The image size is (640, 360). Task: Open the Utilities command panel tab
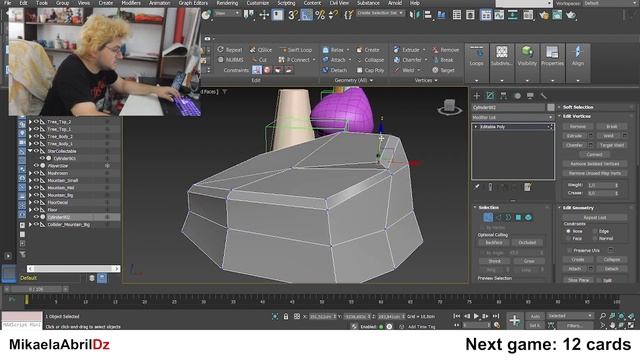(x=544, y=96)
